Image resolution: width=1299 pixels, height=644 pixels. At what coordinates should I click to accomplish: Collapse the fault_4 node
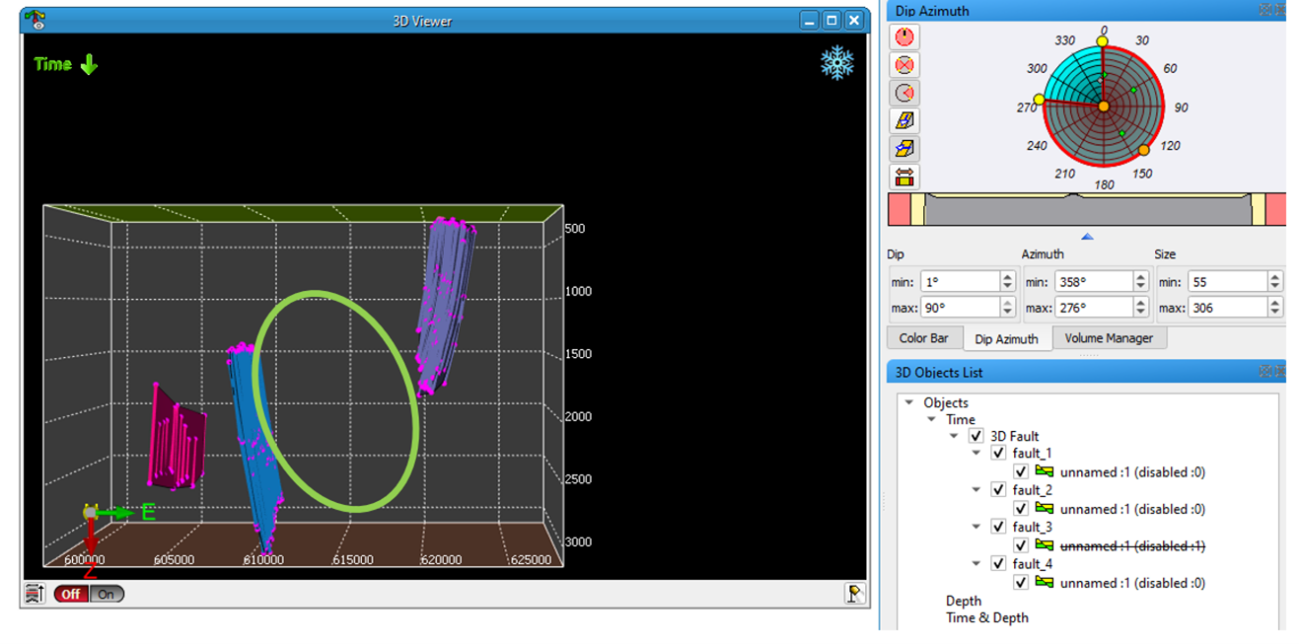(977, 564)
